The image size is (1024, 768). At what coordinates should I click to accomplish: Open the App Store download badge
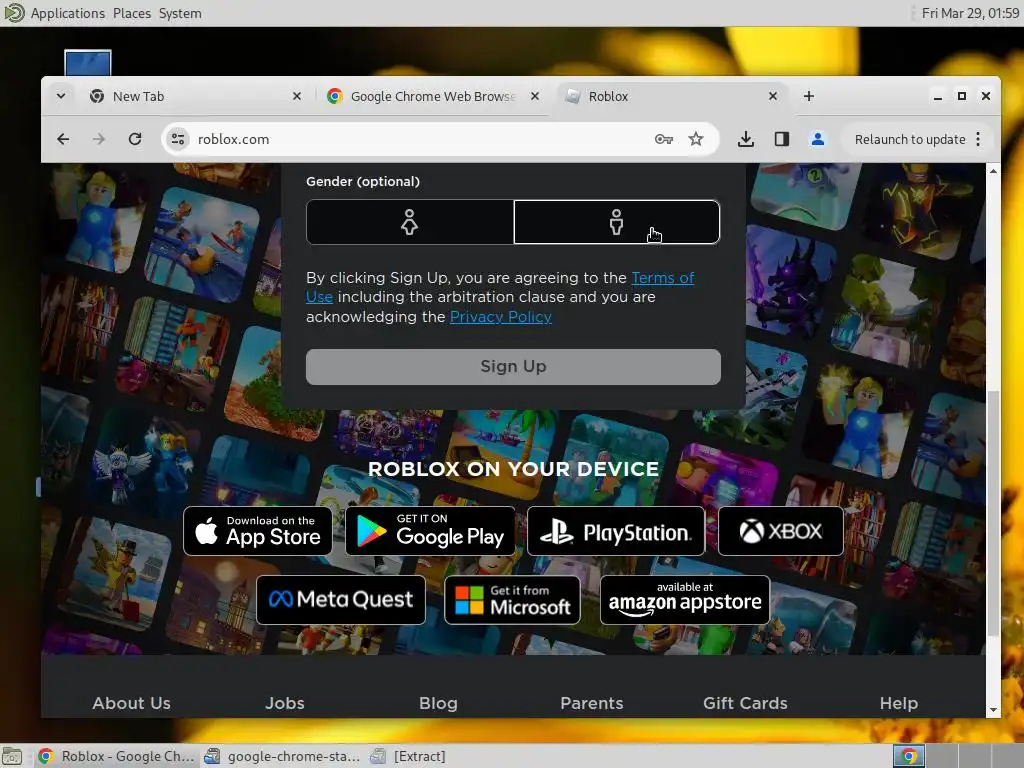click(x=258, y=531)
